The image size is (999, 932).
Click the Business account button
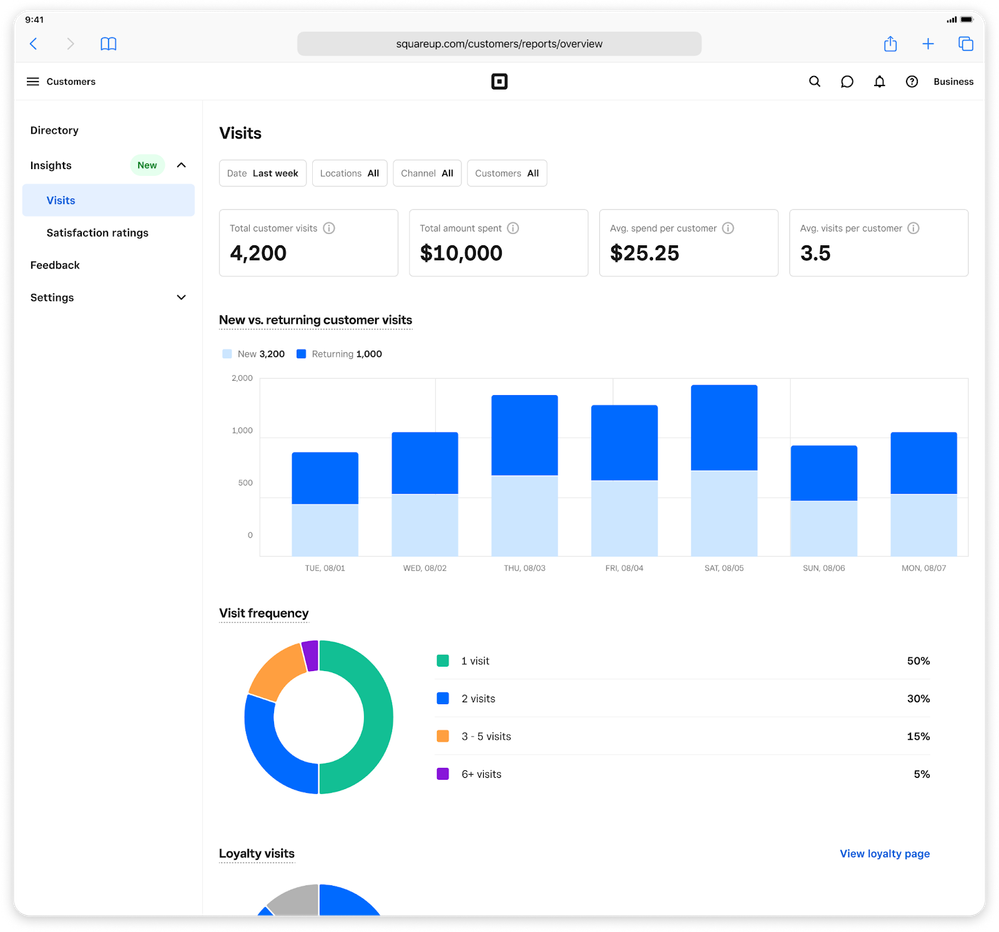click(x=953, y=82)
